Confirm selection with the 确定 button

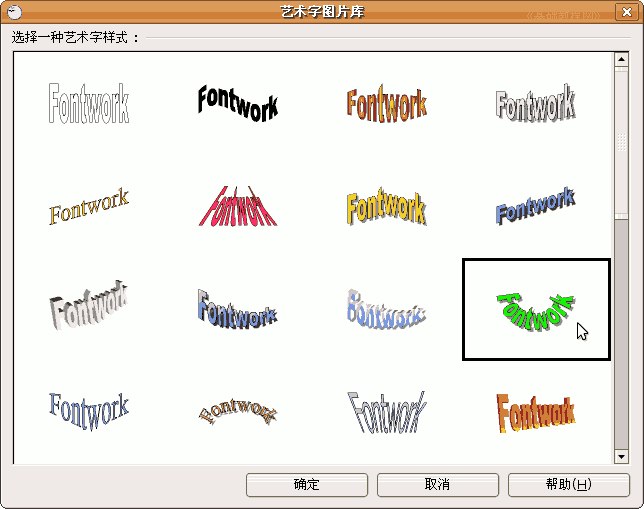tap(307, 484)
